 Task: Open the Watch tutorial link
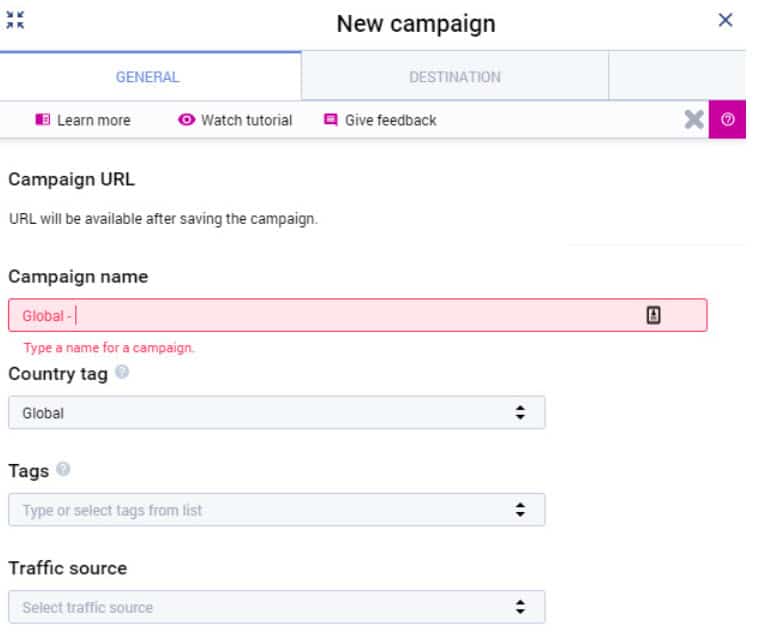246,120
